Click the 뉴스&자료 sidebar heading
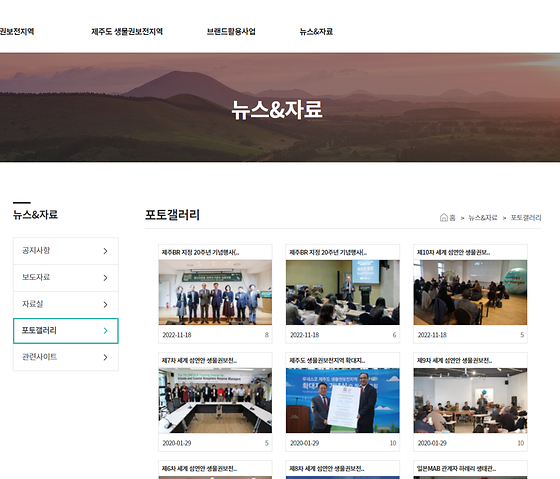The height and width of the screenshot is (479, 560). (35, 215)
